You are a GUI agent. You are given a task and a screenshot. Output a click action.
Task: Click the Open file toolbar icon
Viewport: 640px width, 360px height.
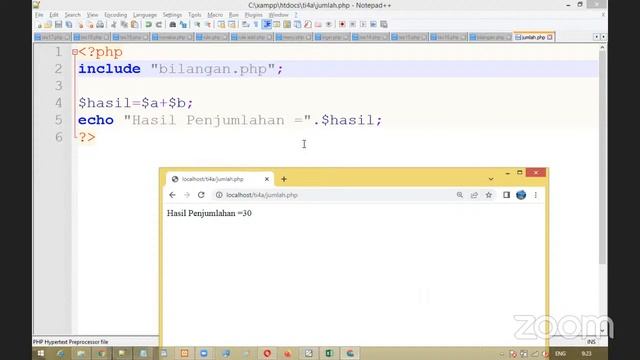48,25
